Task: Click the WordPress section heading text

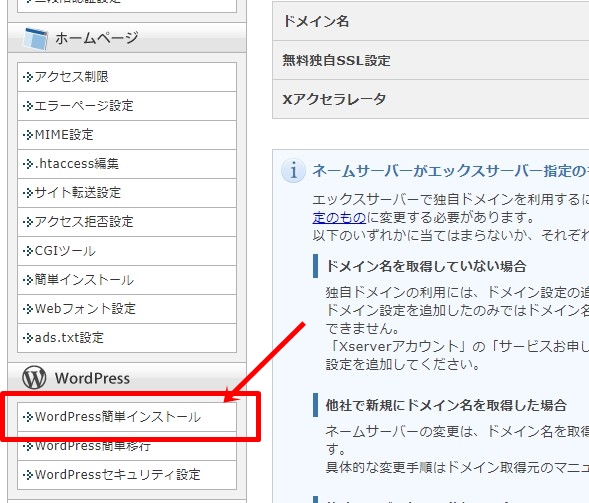Action: pyautogui.click(x=92, y=378)
